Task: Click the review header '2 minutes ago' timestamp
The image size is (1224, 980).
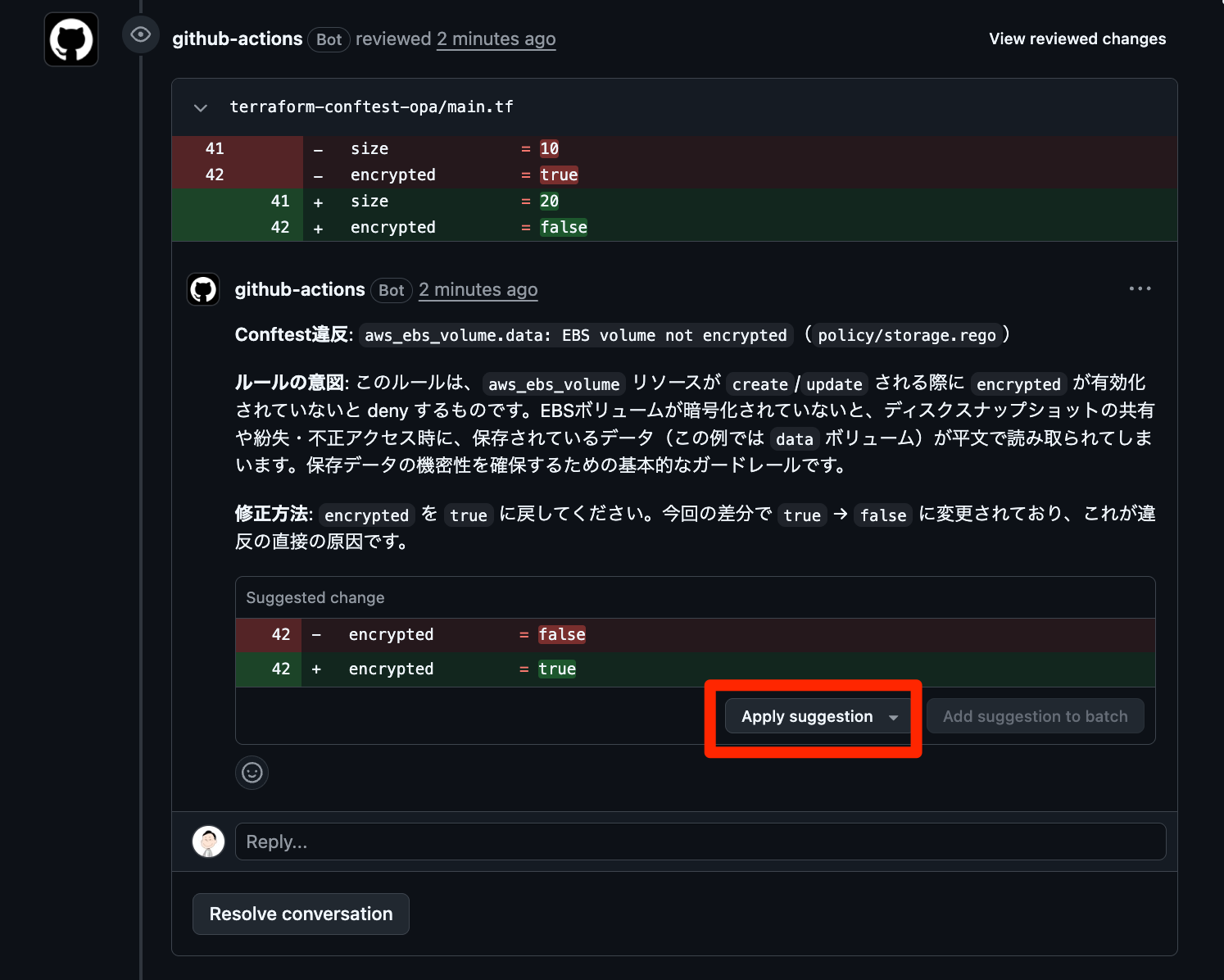Action: click(496, 39)
